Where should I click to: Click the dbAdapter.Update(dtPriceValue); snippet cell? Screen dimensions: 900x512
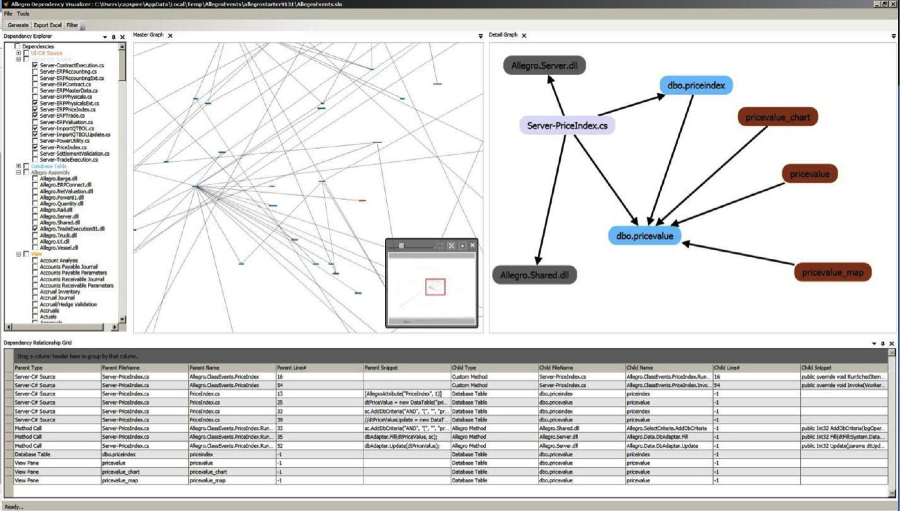coord(406,445)
